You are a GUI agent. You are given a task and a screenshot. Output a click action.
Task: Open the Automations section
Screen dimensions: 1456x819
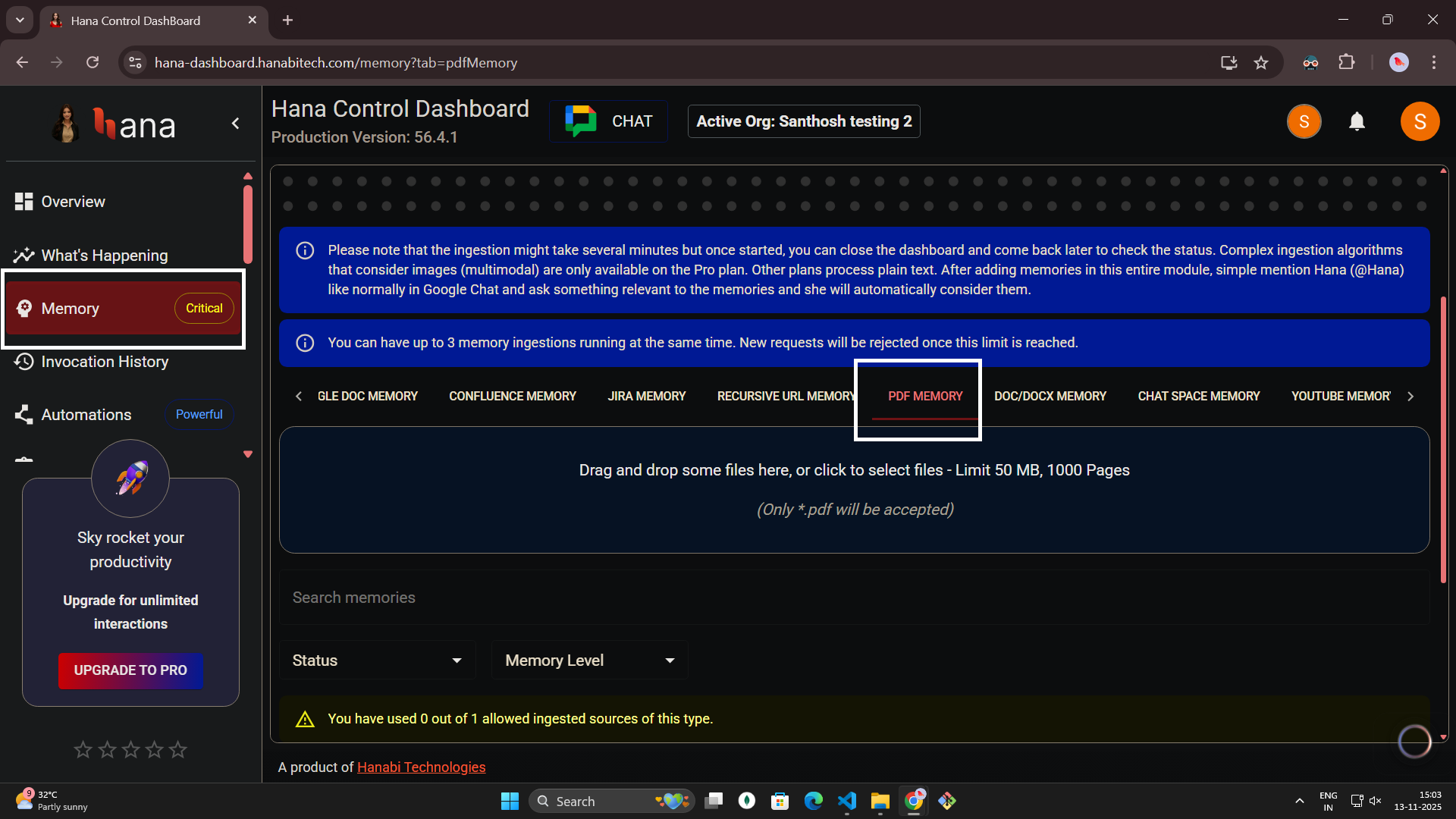tap(86, 414)
